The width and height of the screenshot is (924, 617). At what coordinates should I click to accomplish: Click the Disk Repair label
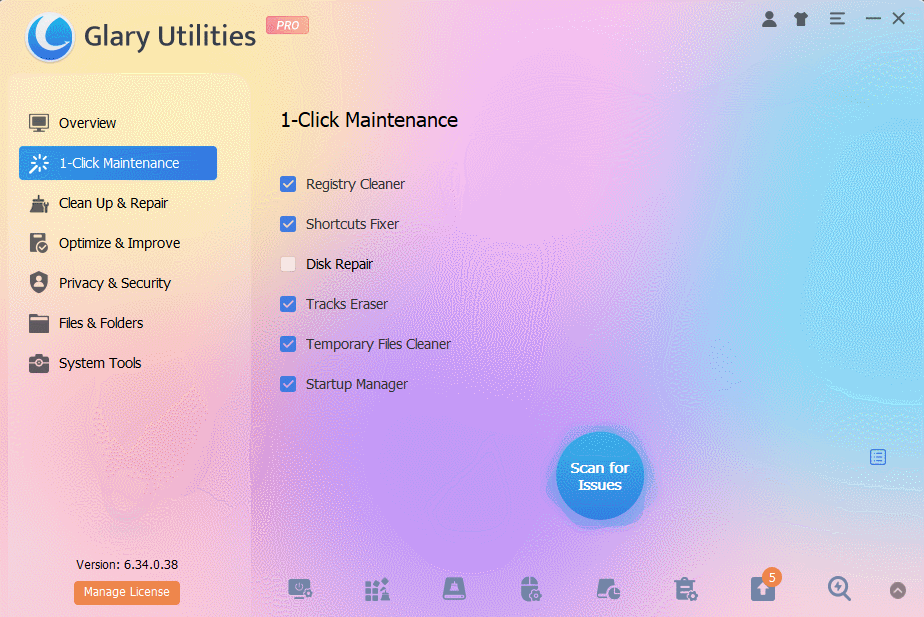point(339,265)
